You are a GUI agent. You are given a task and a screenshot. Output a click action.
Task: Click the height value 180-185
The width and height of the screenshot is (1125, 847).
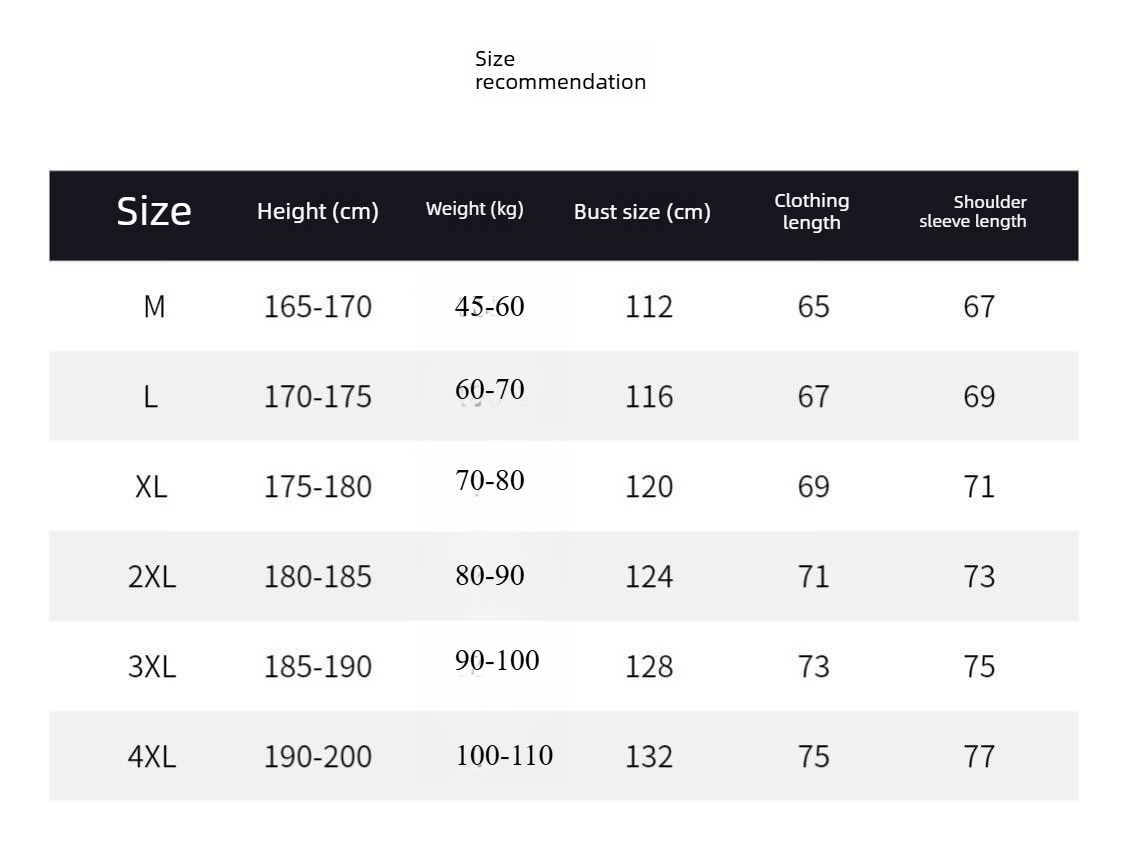318,577
